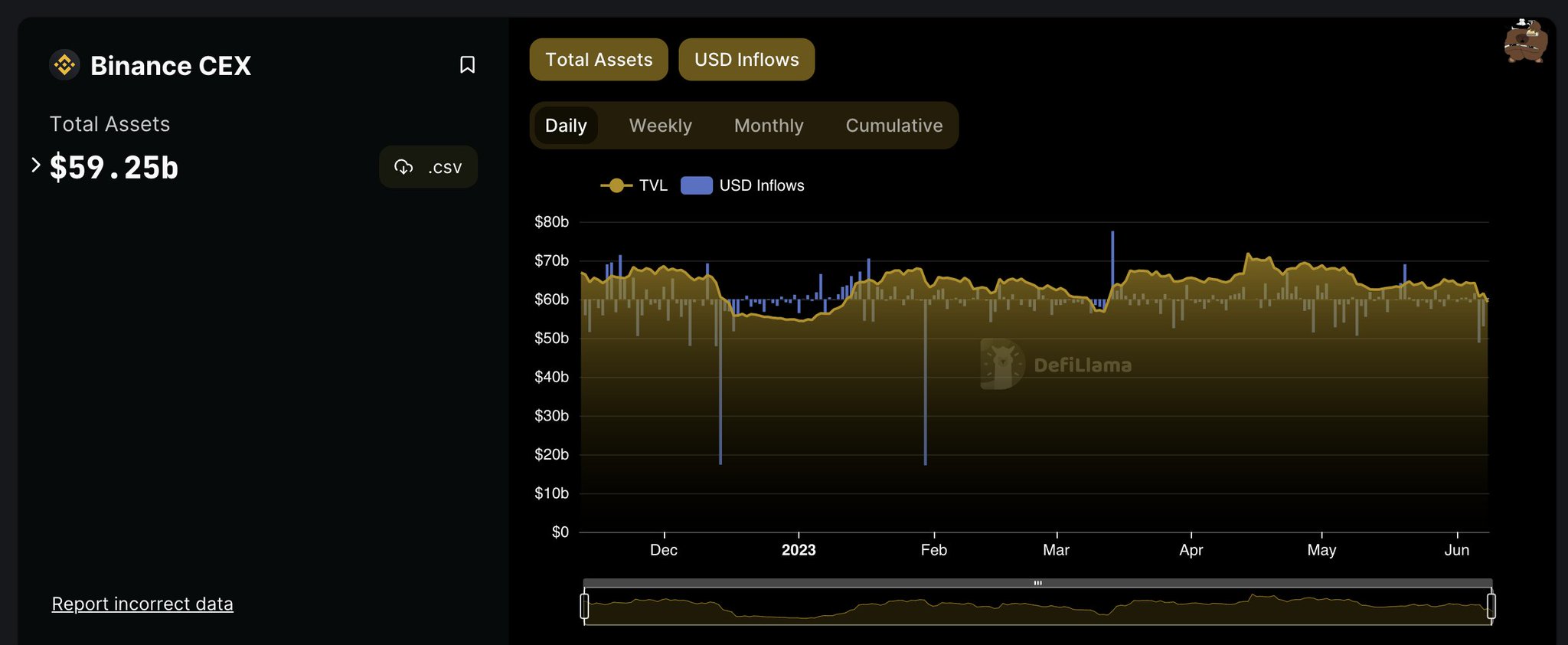Switch to the Cumulative grouping tab
1568x645 pixels.
[x=894, y=126]
